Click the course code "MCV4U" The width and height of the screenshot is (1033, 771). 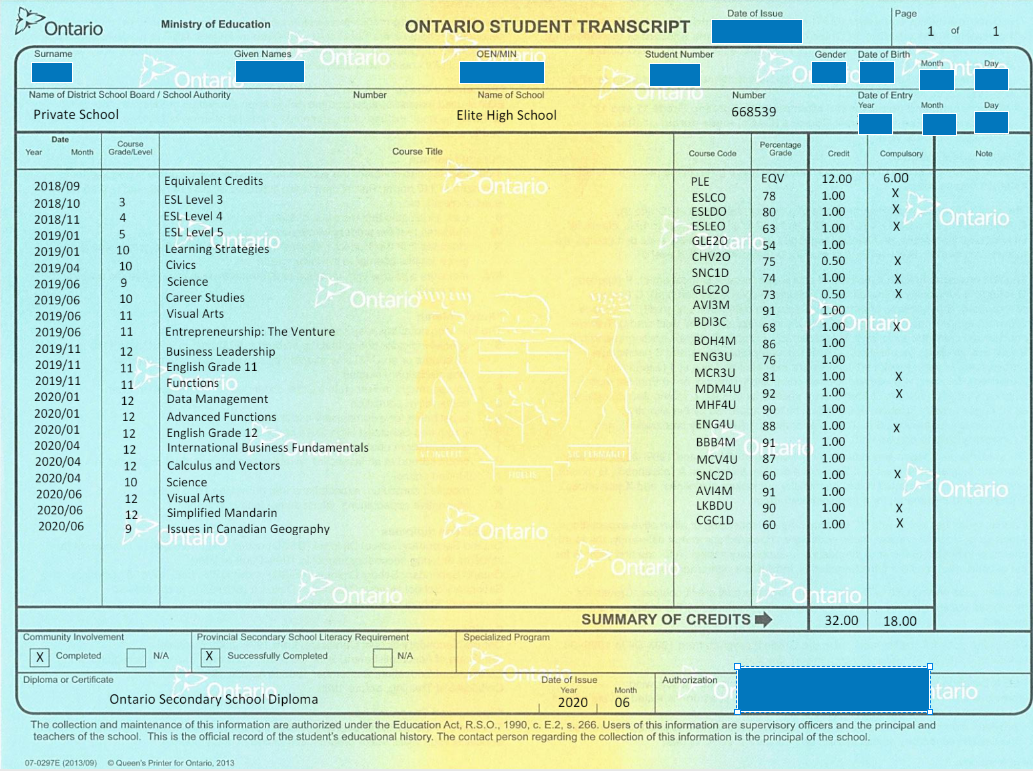click(717, 459)
